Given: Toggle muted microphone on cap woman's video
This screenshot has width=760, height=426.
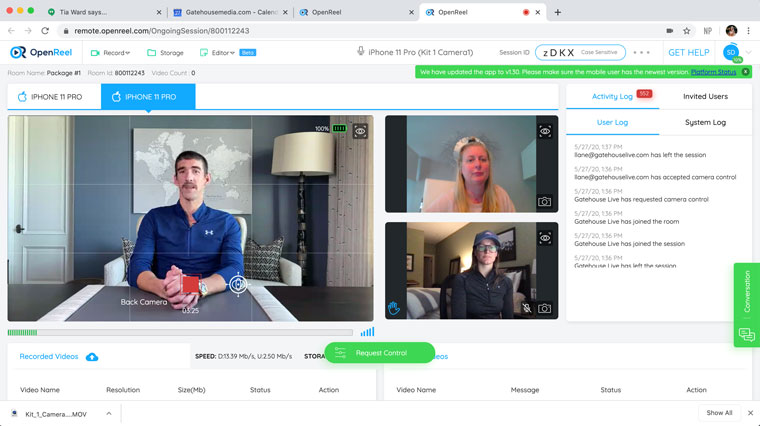Looking at the screenshot, I should [x=526, y=308].
